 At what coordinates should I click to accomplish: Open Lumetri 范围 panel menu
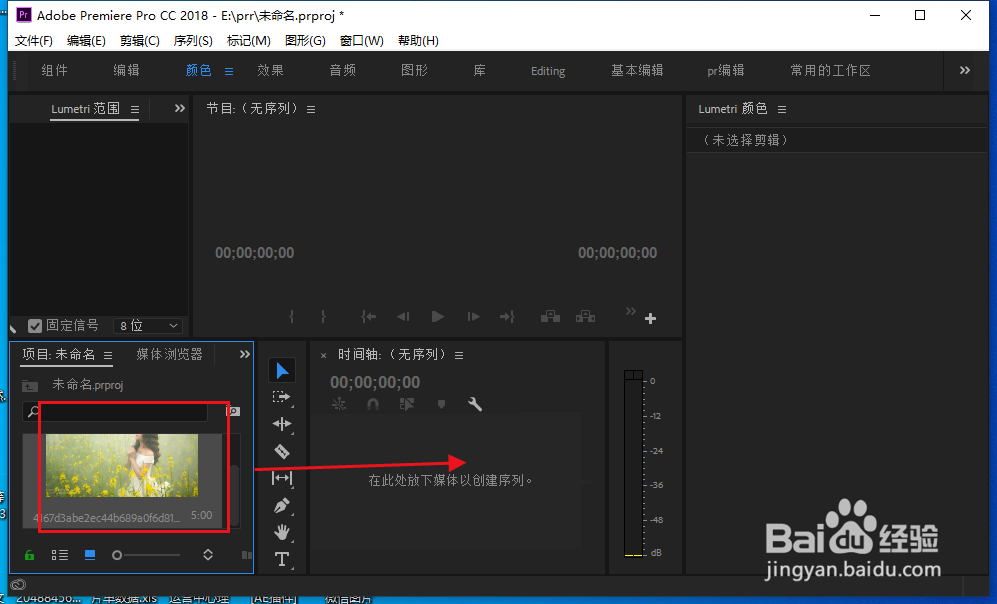pos(135,109)
